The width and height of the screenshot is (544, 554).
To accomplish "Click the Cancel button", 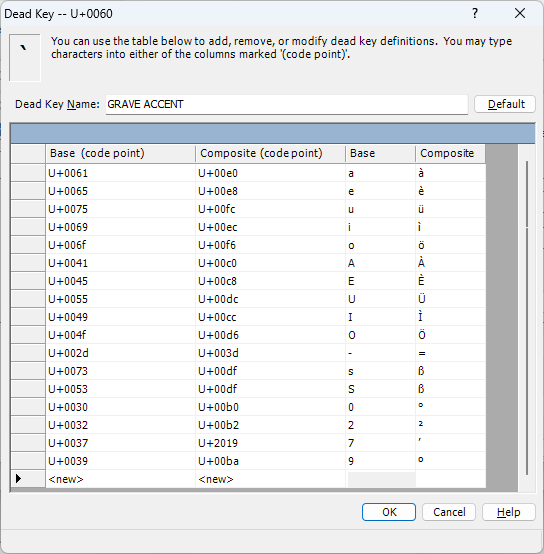I will pos(449,512).
